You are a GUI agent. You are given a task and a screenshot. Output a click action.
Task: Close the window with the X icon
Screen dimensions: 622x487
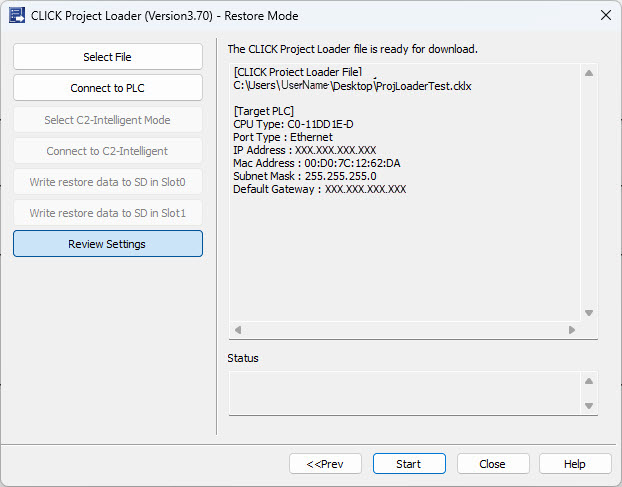coord(606,15)
